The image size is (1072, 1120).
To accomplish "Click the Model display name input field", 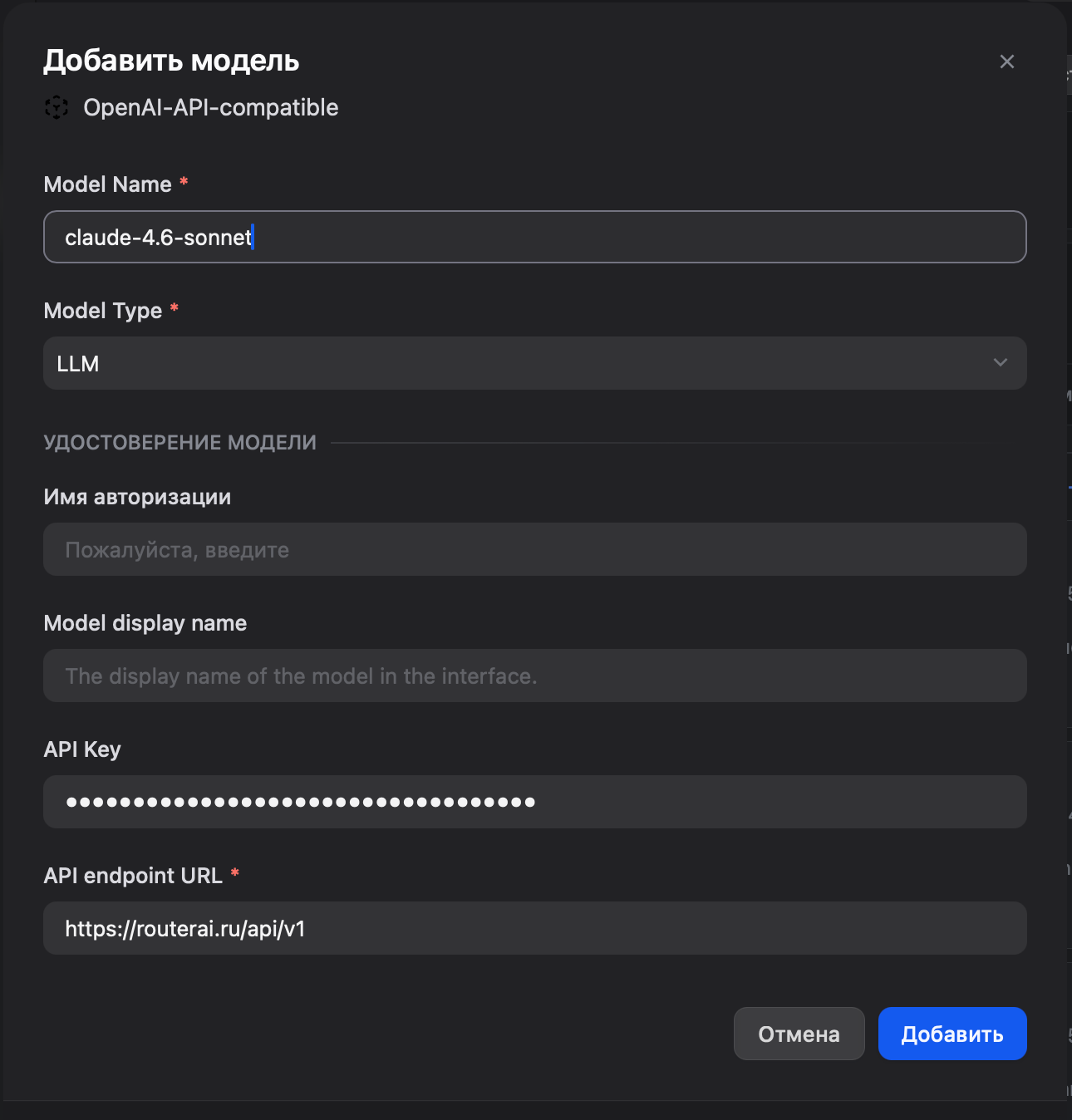I will (x=534, y=675).
